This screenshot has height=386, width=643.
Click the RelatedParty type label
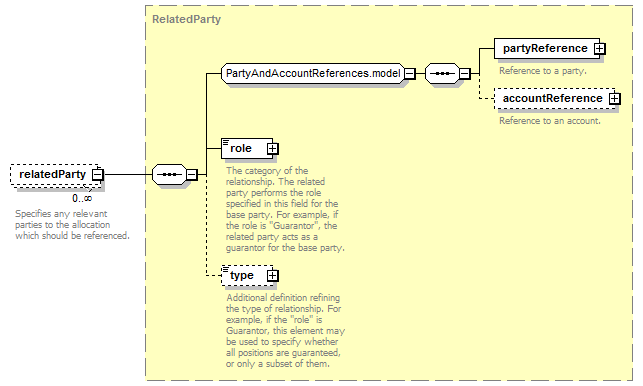[x=187, y=19]
